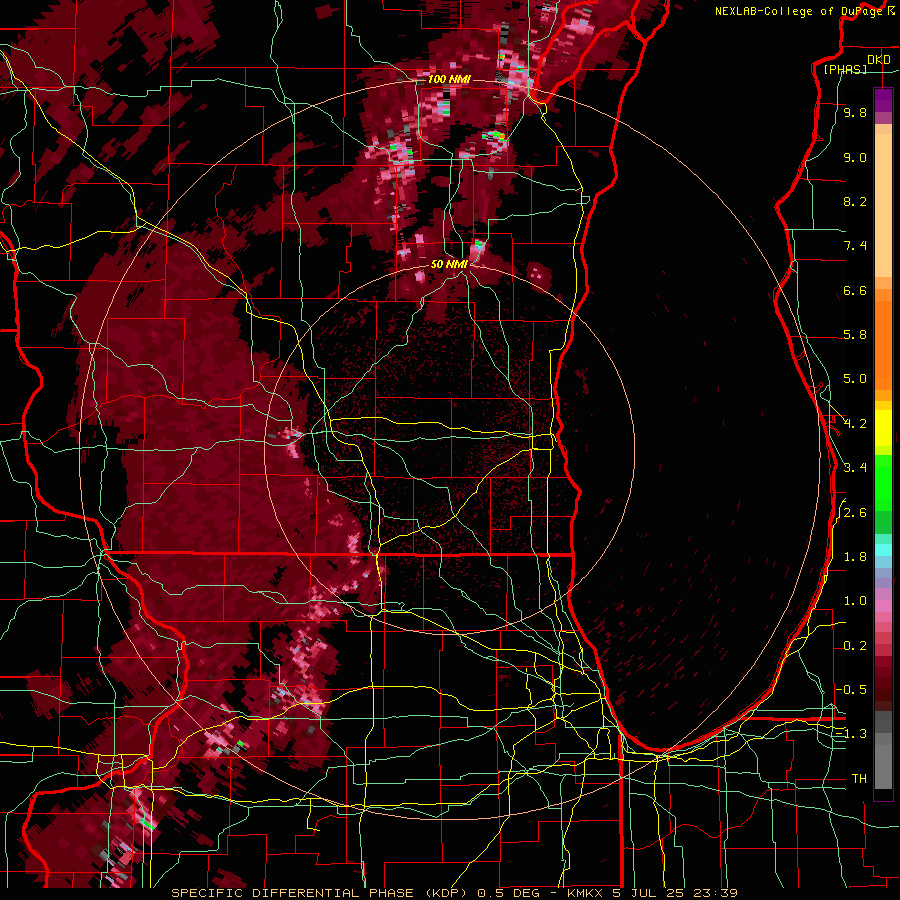Click the 0.2 scale value
Screen dimensions: 900x900
[x=855, y=646]
